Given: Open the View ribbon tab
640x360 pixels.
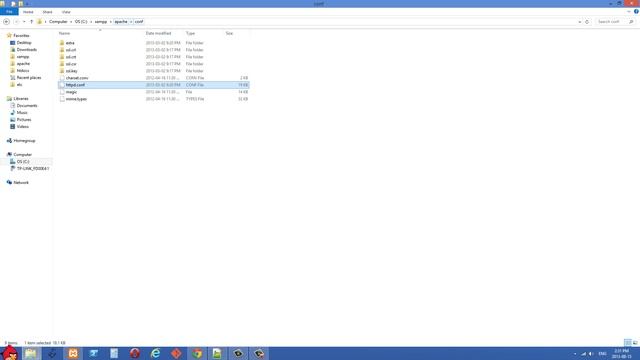Looking at the screenshot, I should [x=66, y=12].
